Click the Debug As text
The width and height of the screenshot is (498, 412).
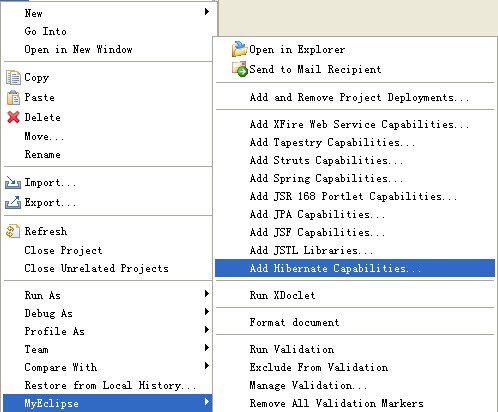pyautogui.click(x=49, y=313)
